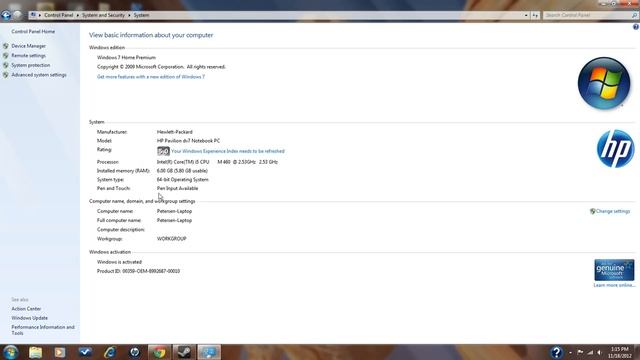The image size is (640, 360).
Task: Open Action Center under See also
Action: 26,309
